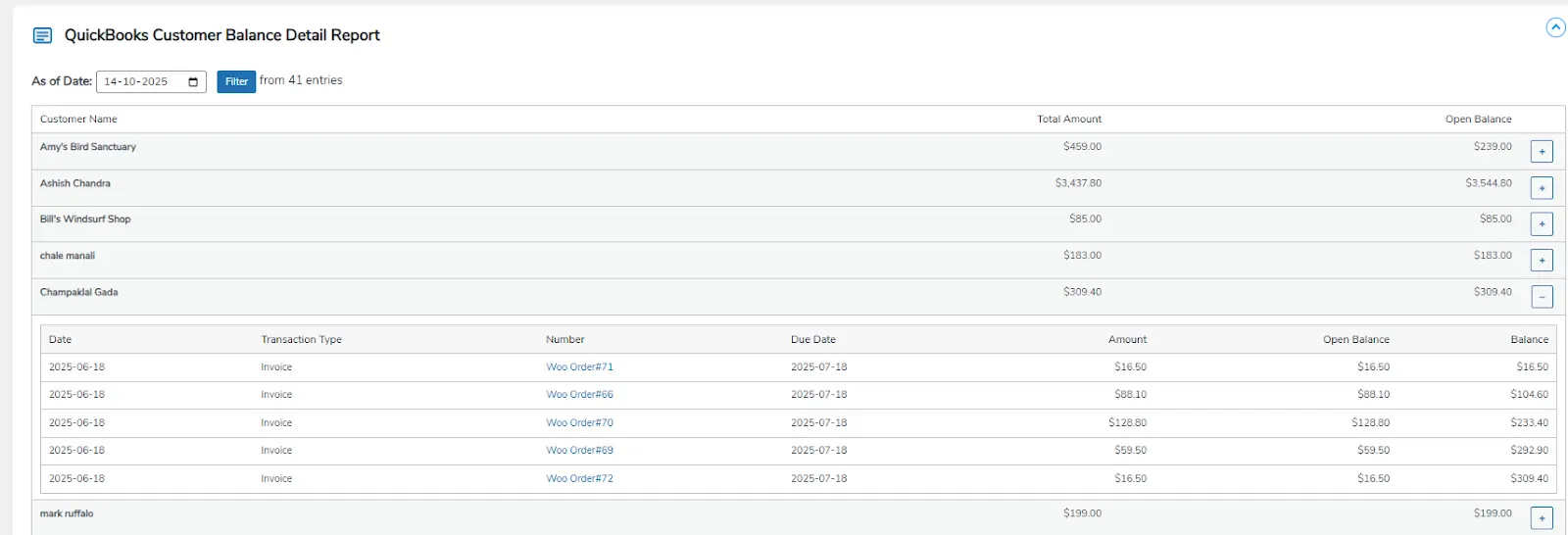Expand Ashish Chandra transaction details
The image size is (1568, 535).
1542,188
